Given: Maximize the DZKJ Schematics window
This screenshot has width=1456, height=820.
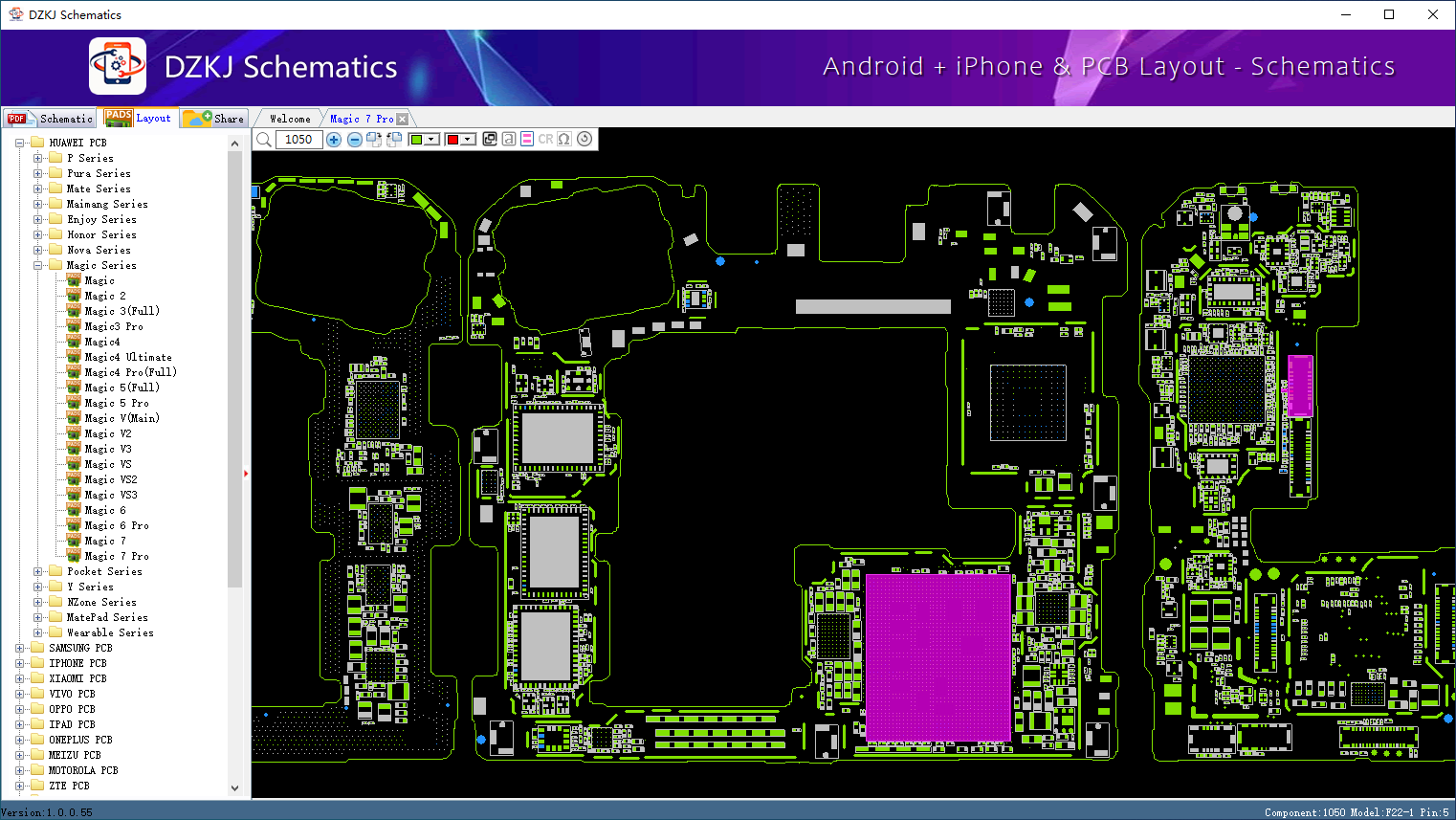Looking at the screenshot, I should click(1389, 14).
